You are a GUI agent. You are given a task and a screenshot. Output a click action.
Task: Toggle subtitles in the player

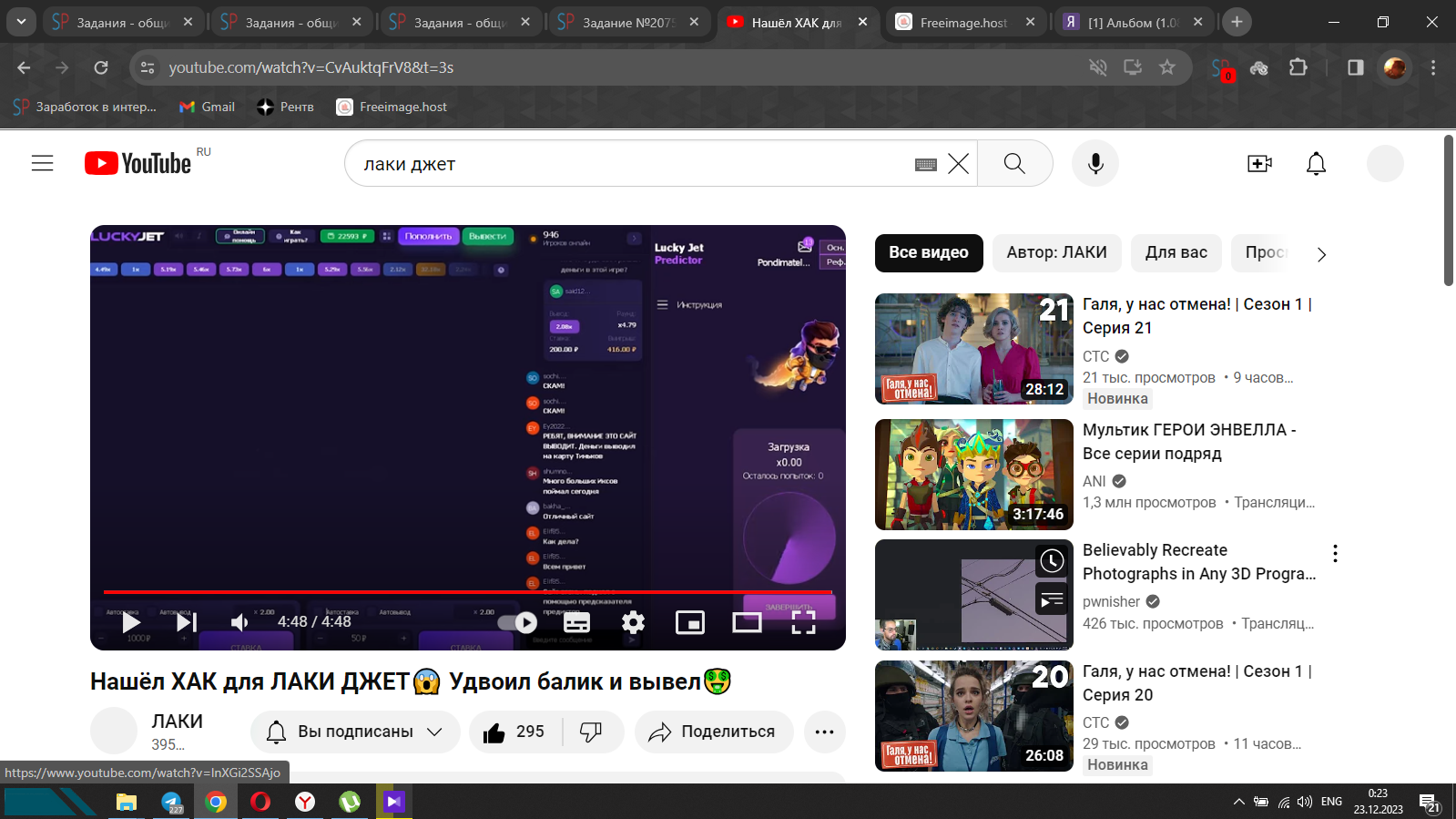[x=576, y=622]
